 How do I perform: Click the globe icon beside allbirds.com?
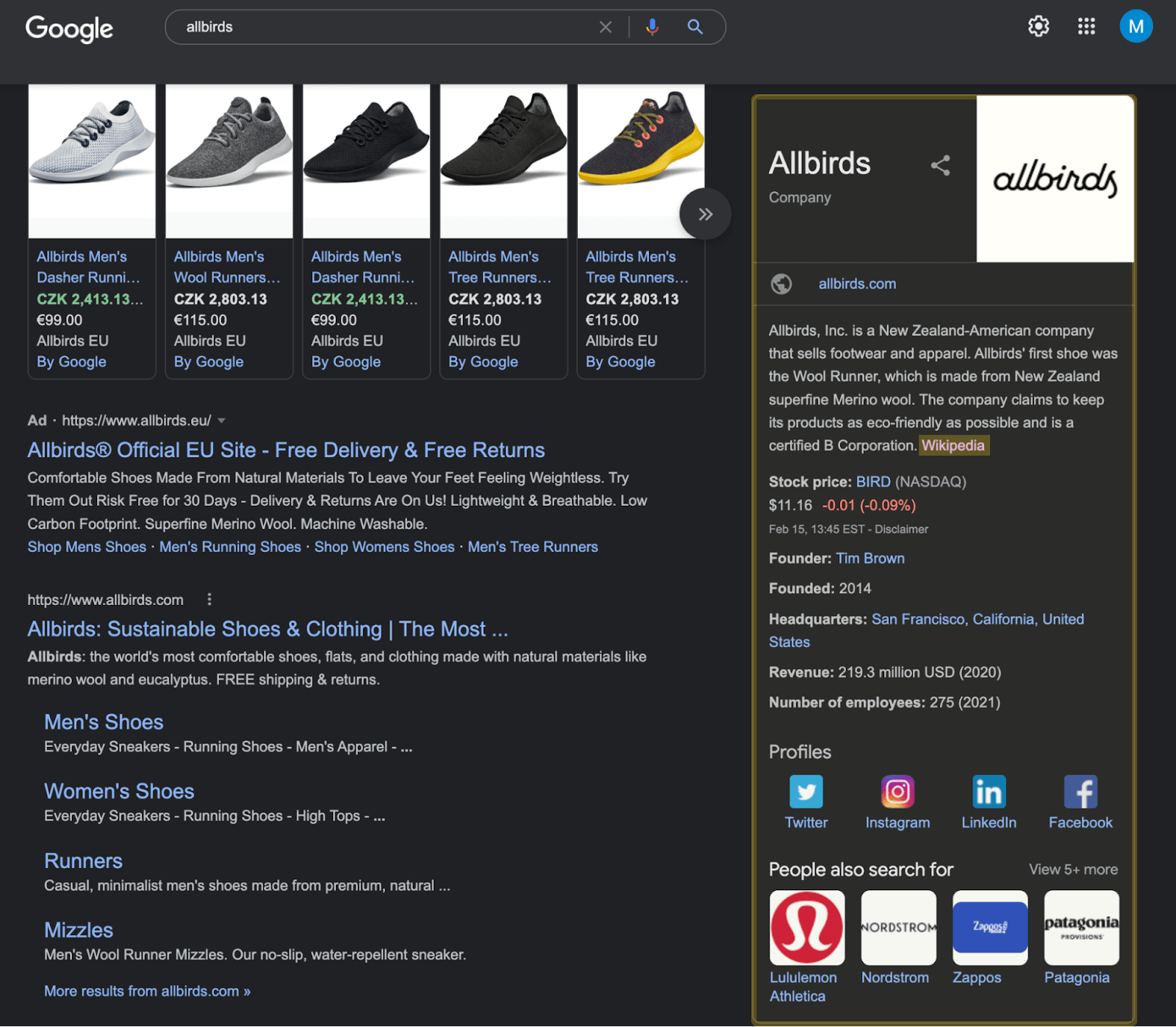[x=781, y=284]
